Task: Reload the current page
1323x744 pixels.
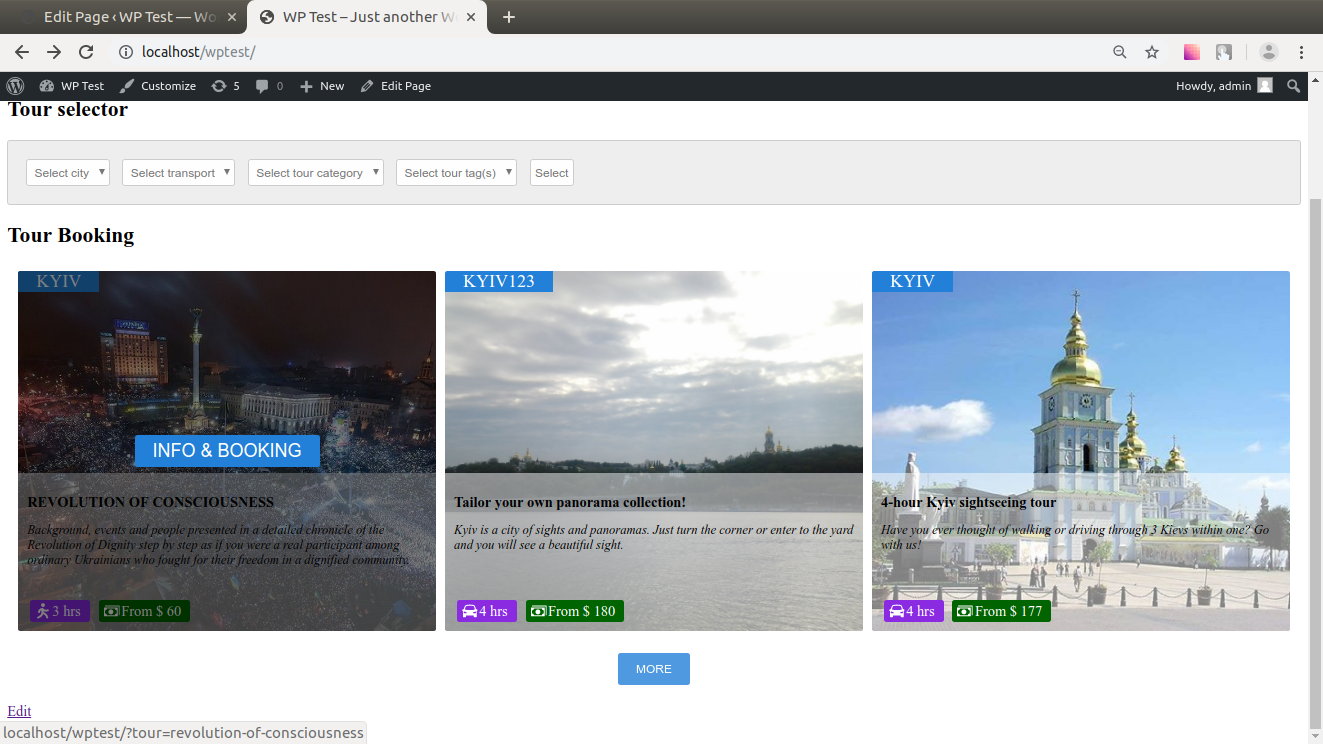Action: [x=86, y=52]
